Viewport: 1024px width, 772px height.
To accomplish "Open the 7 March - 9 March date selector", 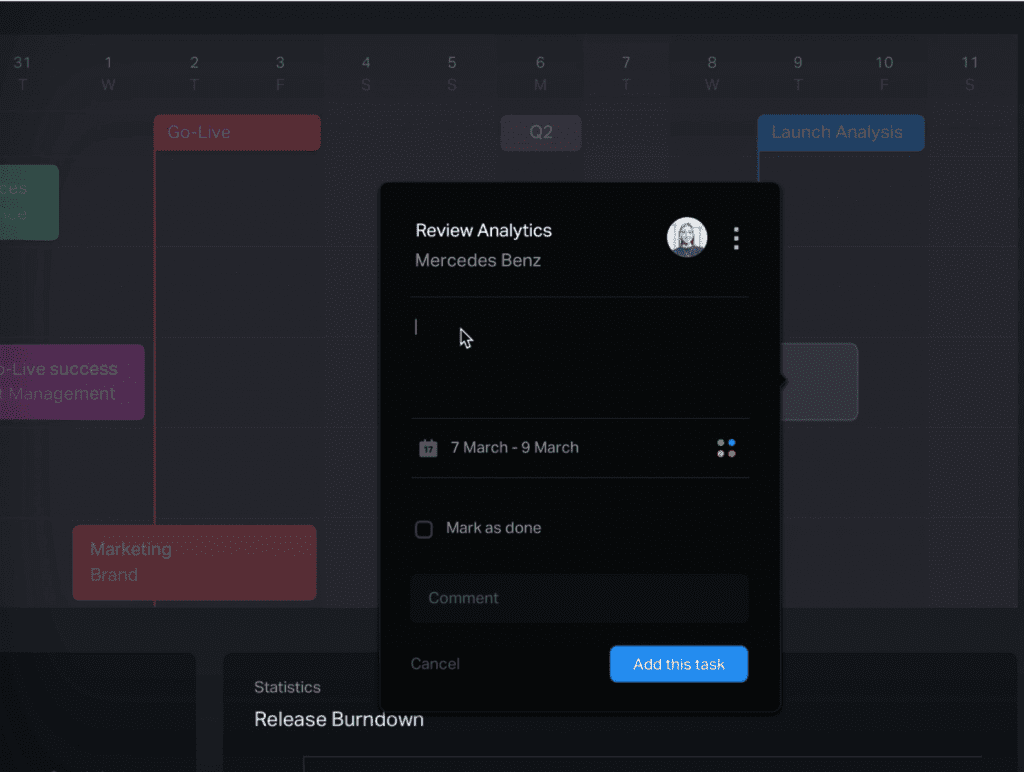I will [514, 448].
